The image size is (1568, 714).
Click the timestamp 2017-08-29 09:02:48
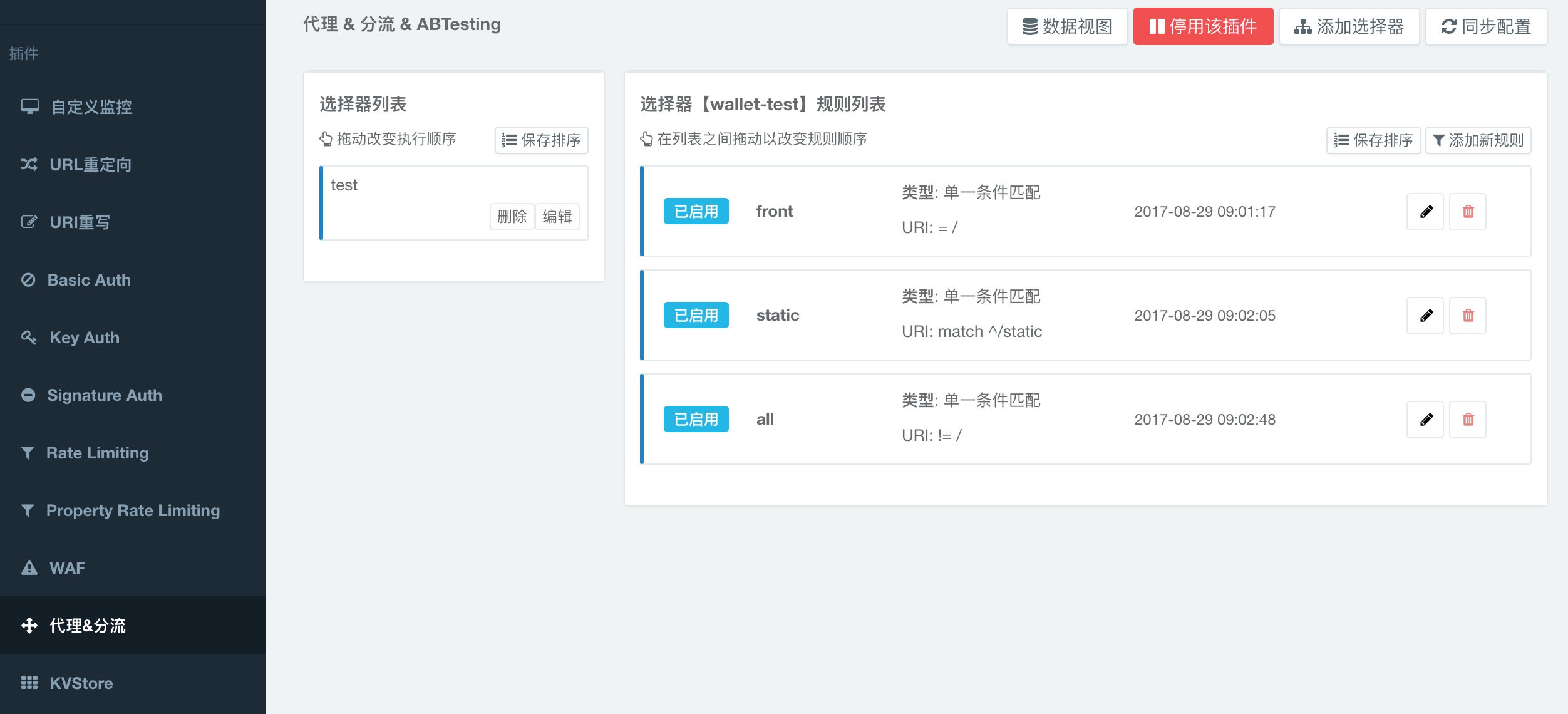pos(1205,420)
